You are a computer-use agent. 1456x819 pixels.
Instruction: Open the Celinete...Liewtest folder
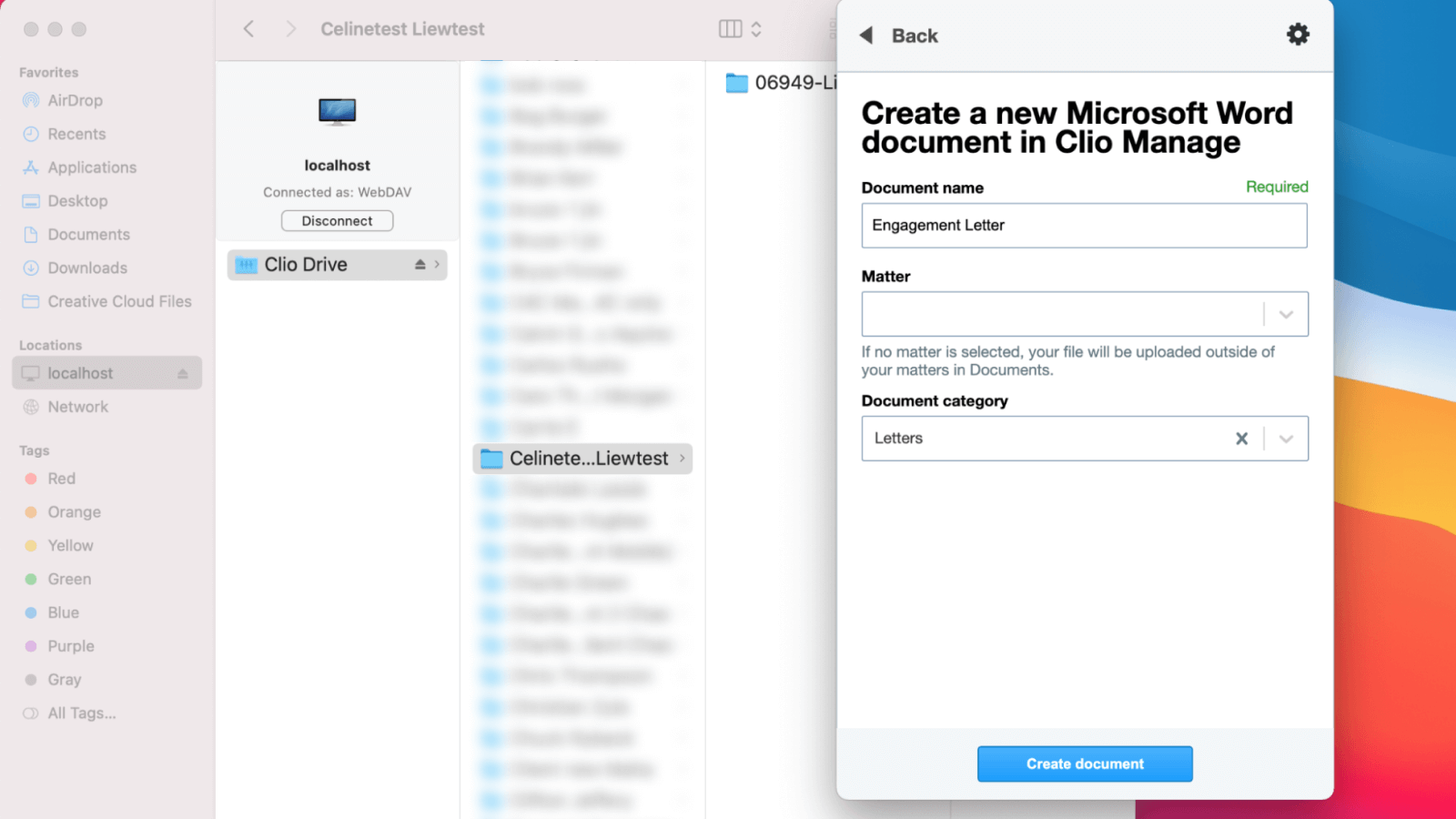(x=582, y=459)
